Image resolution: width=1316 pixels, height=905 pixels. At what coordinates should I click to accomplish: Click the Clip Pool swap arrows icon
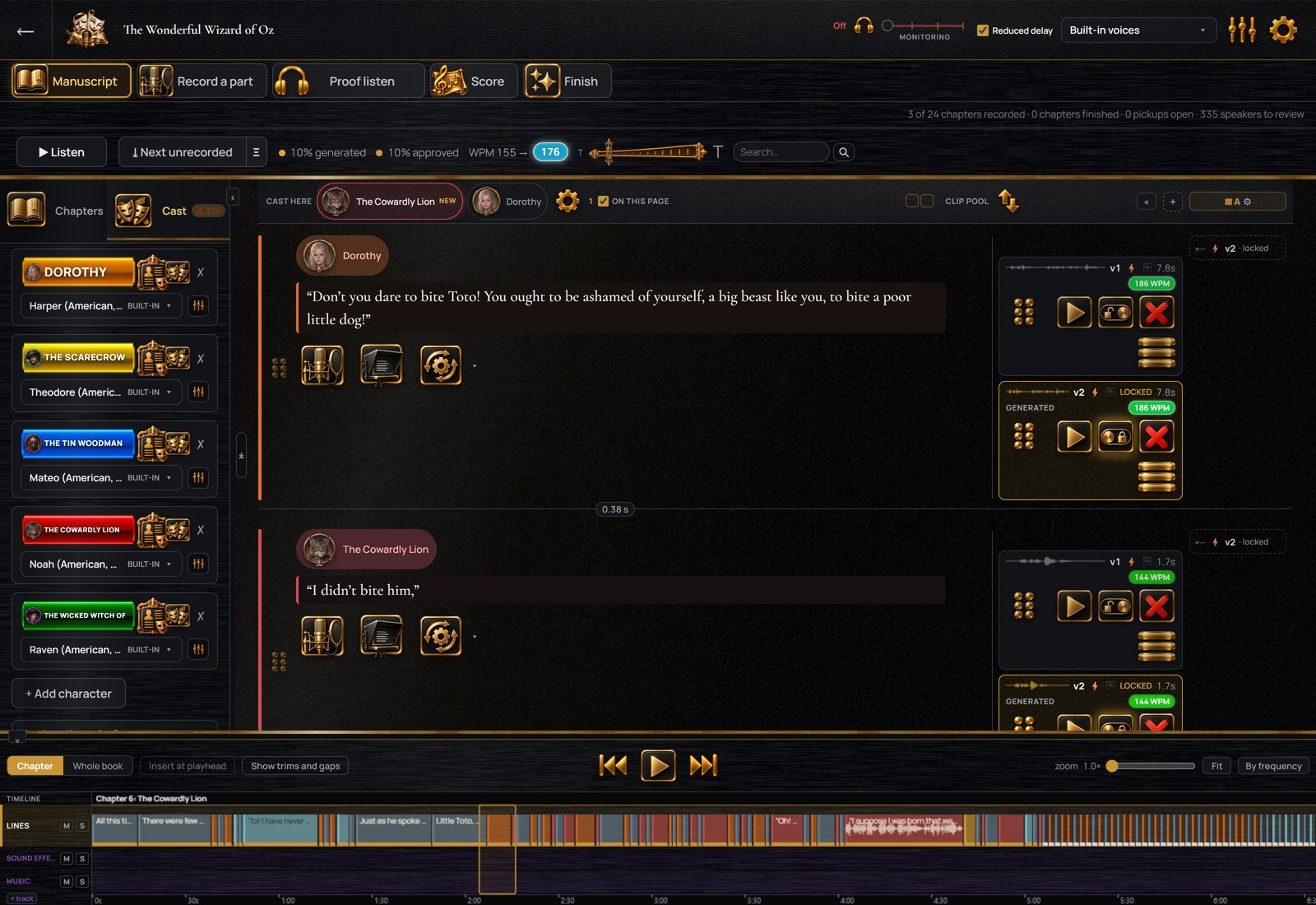(x=1008, y=201)
